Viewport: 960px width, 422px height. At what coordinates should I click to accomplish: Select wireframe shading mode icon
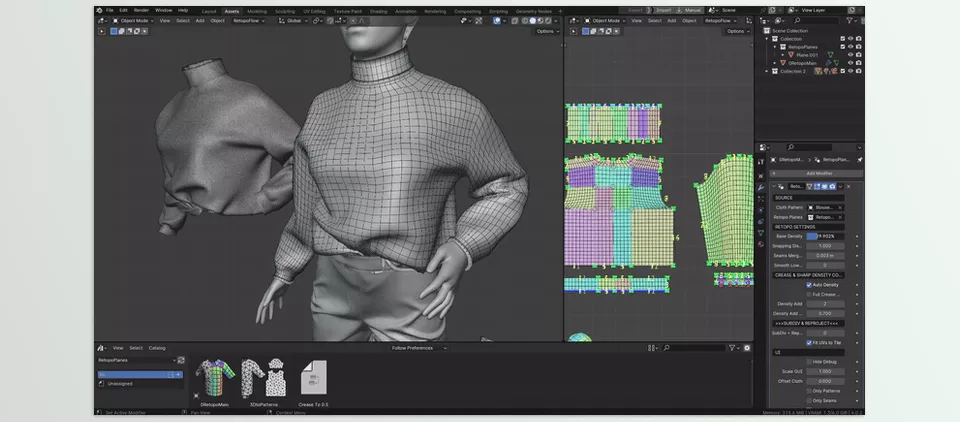[525, 20]
